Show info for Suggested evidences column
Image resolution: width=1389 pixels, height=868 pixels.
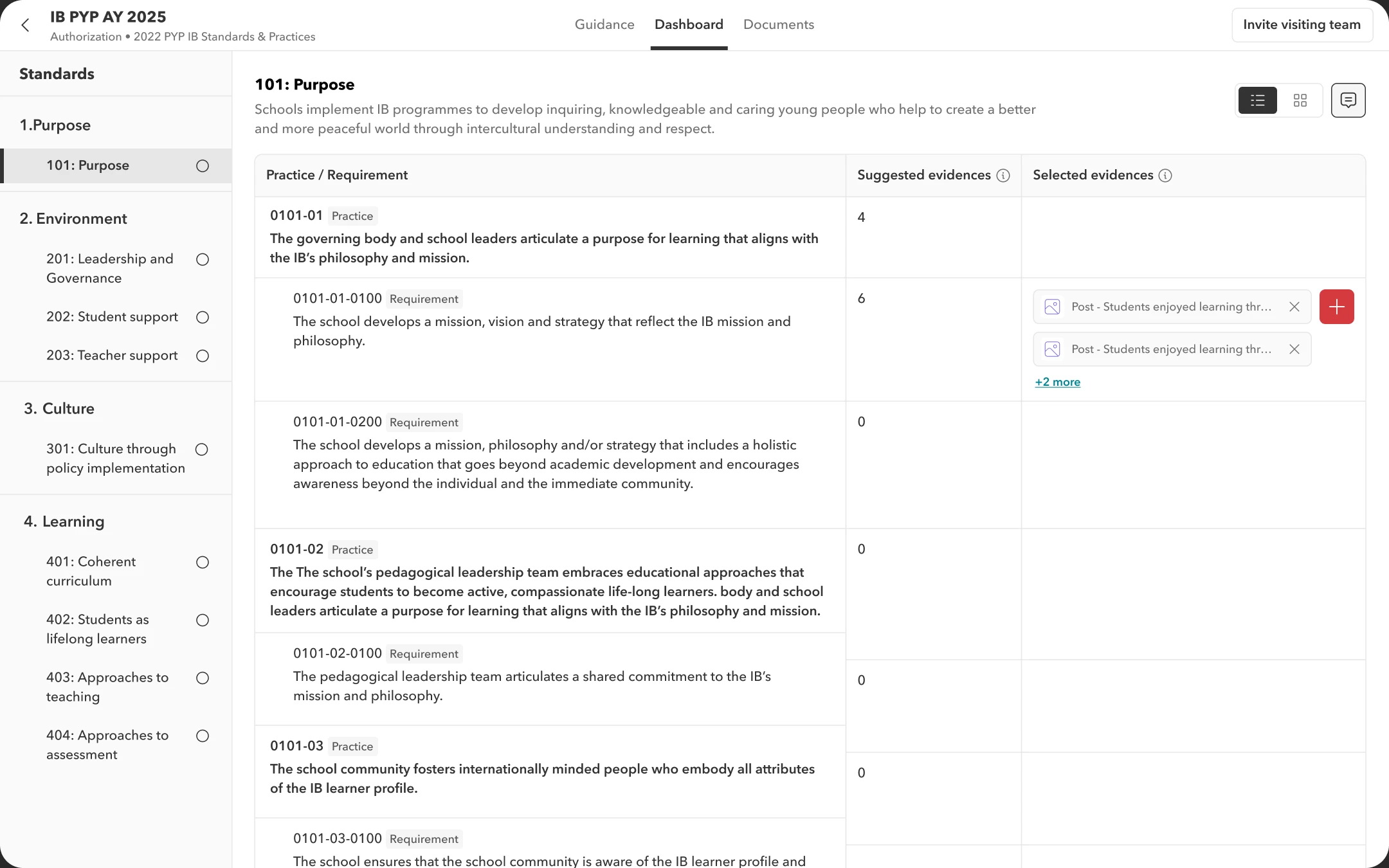click(x=1003, y=176)
